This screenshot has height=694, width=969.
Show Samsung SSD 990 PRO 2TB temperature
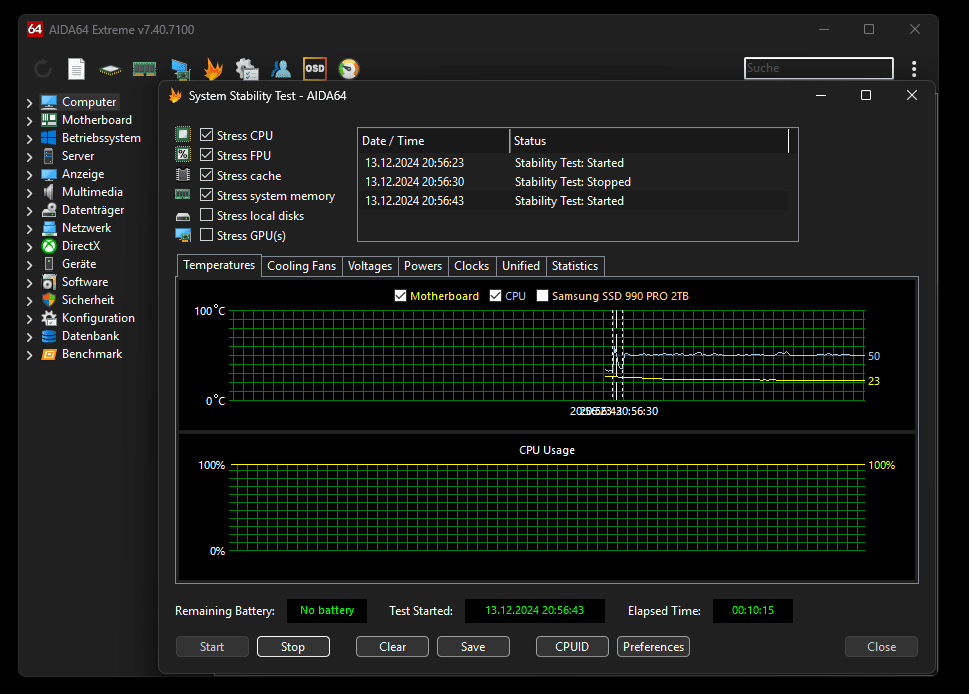click(542, 295)
